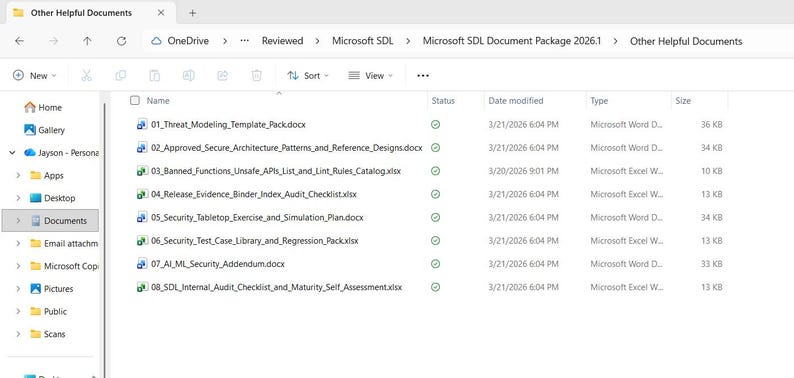Select Scans folder in sidebar

54,334
